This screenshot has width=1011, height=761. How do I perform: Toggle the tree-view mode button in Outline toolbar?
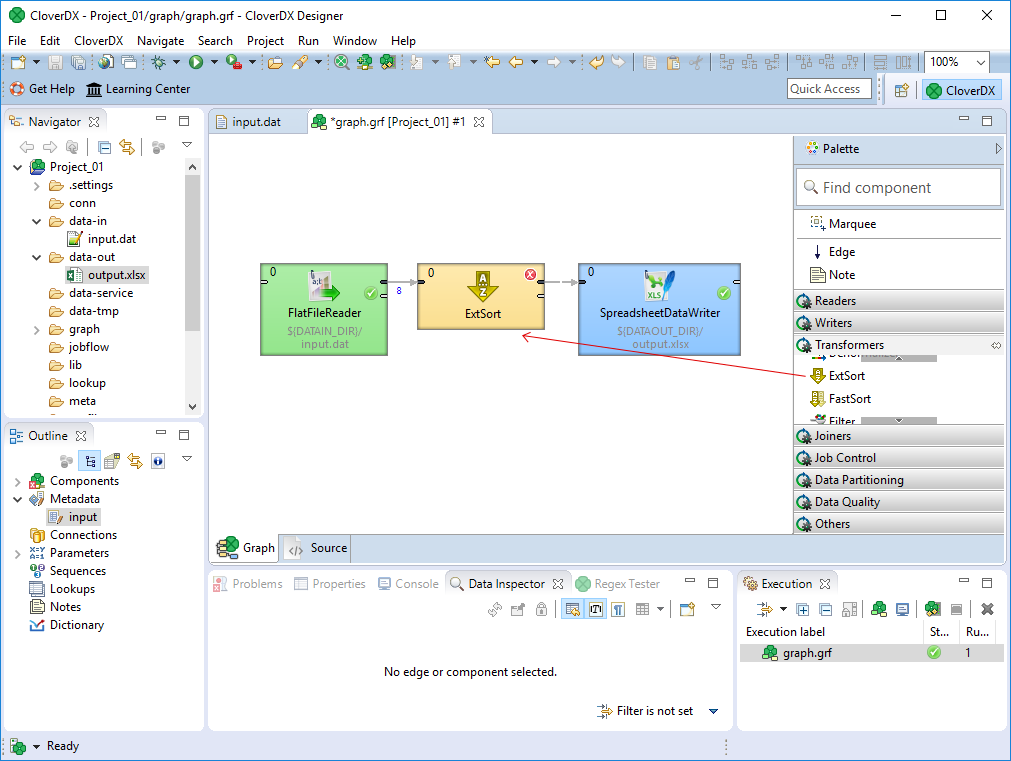pyautogui.click(x=88, y=461)
